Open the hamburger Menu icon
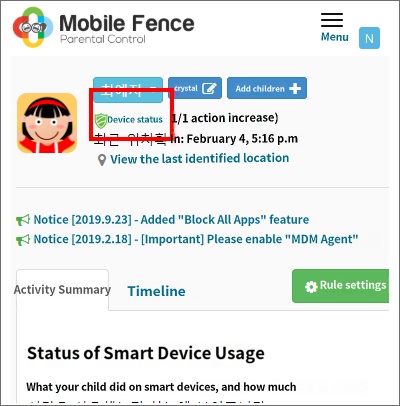 pyautogui.click(x=332, y=20)
